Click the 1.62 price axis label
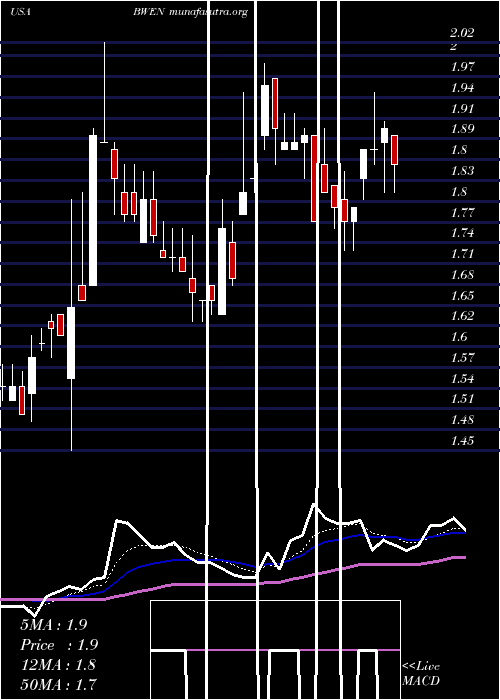 (462, 316)
